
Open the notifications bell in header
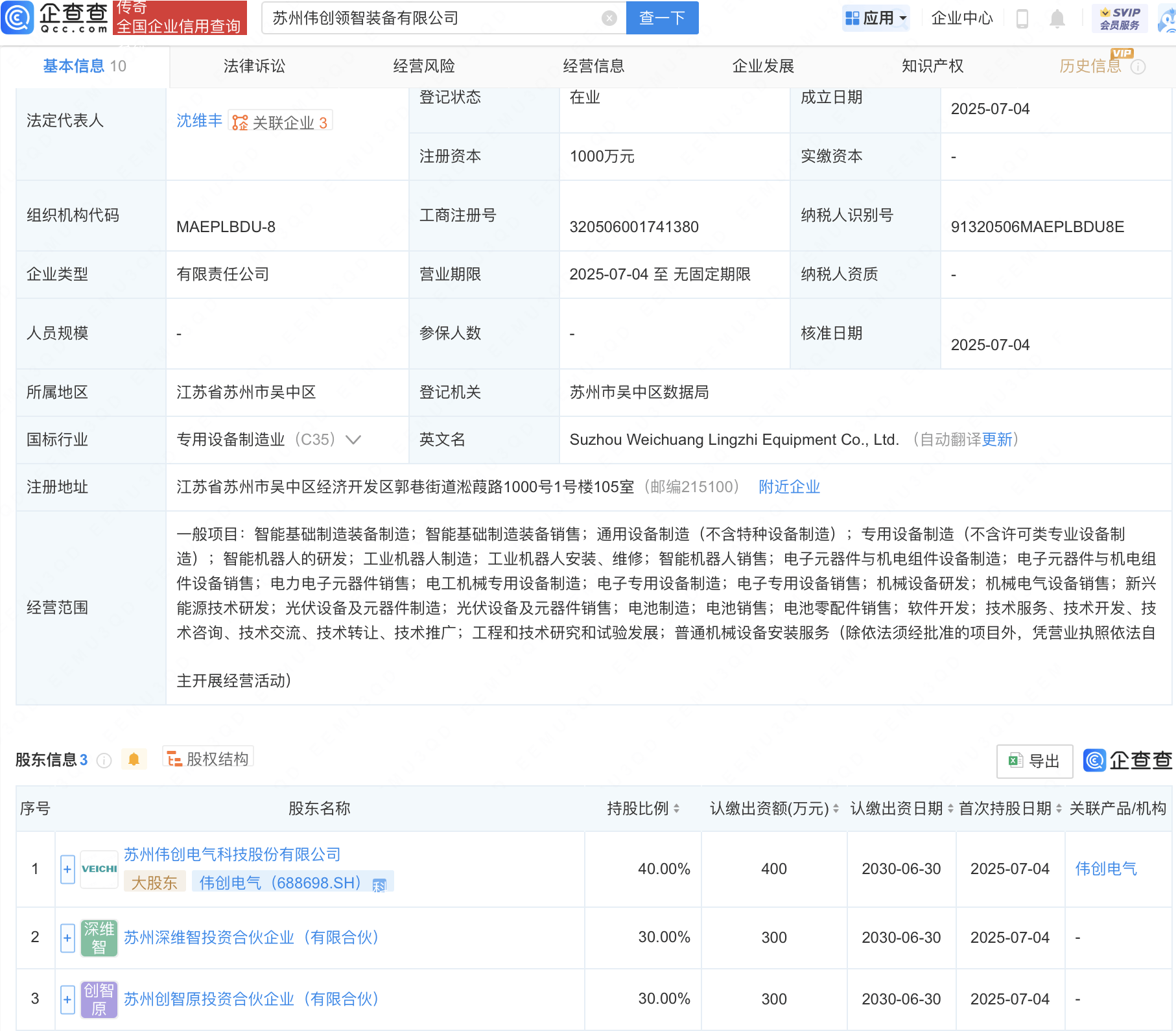point(1057,19)
